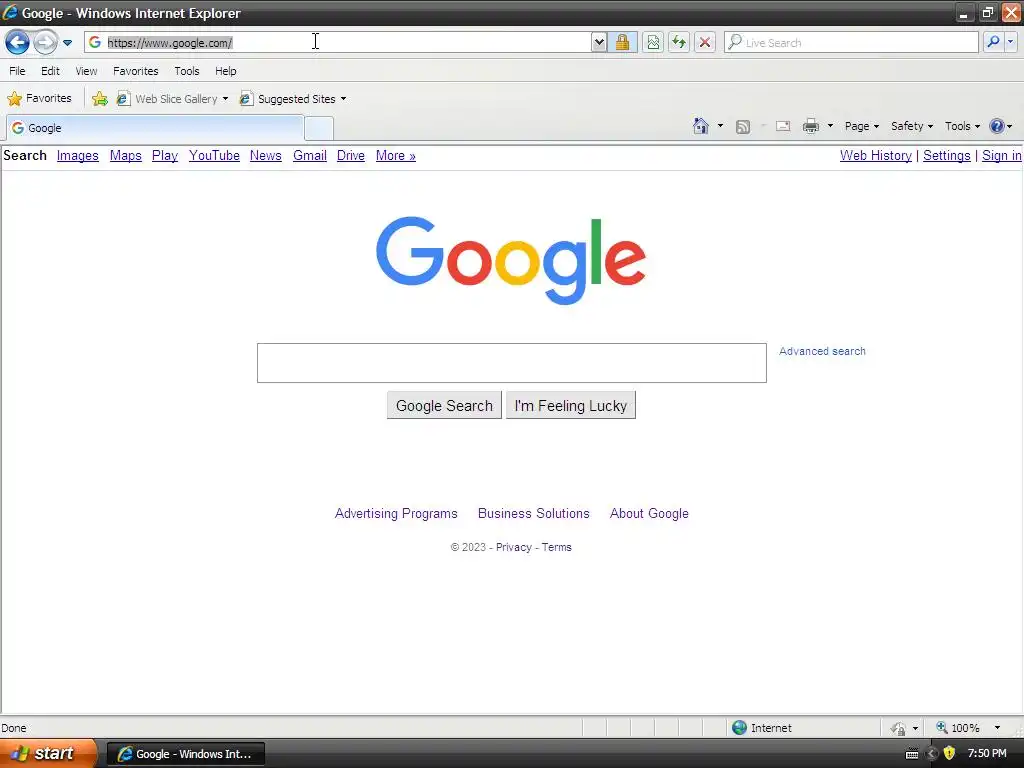Viewport: 1024px width, 768px height.
Task: Go back with the Back arrow button
Action: (x=18, y=42)
